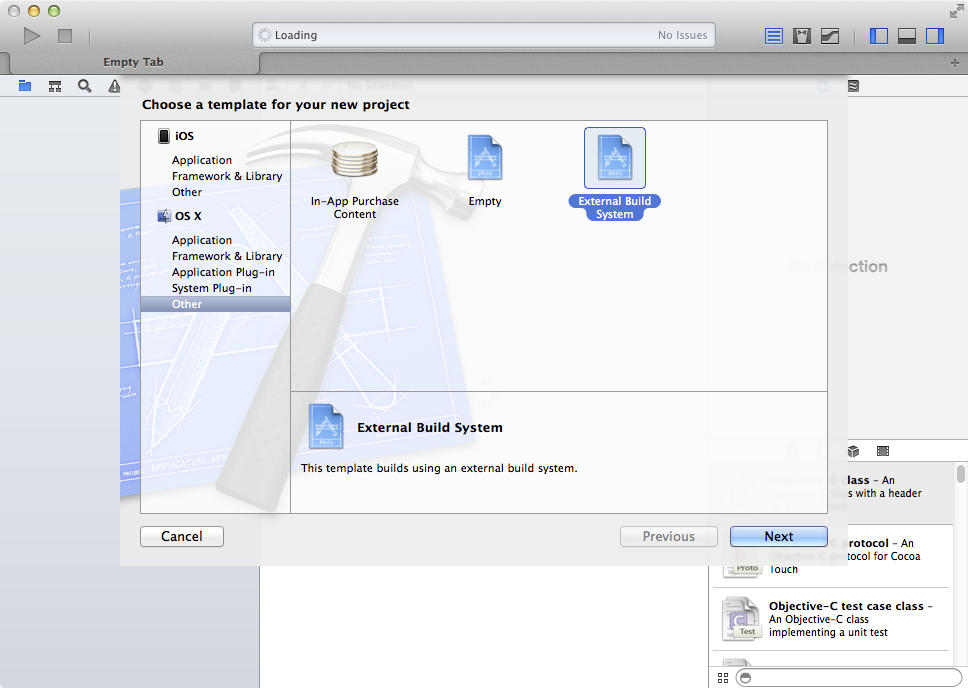Toggle the Utilities pane visibility
968x688 pixels.
tap(935, 36)
